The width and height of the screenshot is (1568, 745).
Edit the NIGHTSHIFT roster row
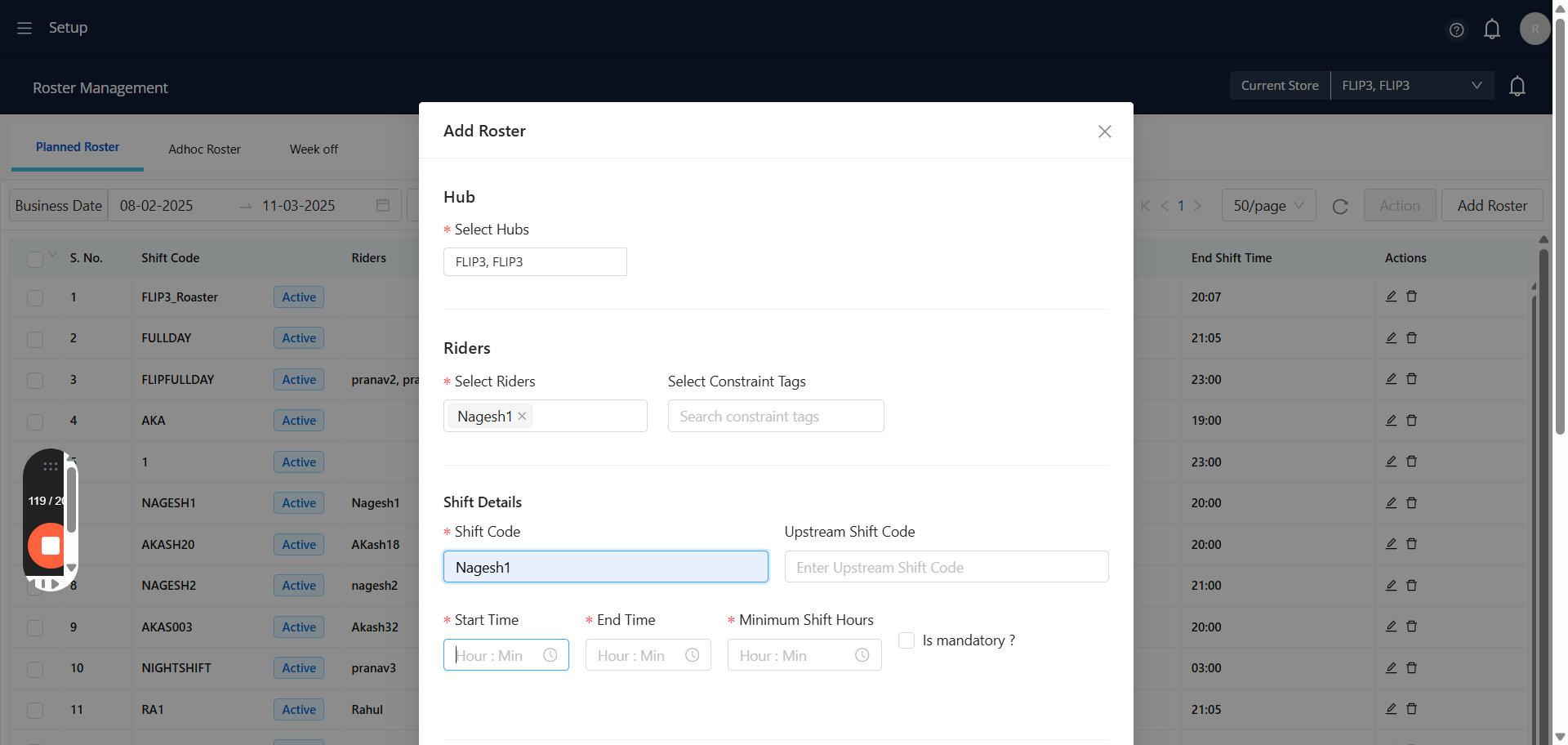[1391, 667]
